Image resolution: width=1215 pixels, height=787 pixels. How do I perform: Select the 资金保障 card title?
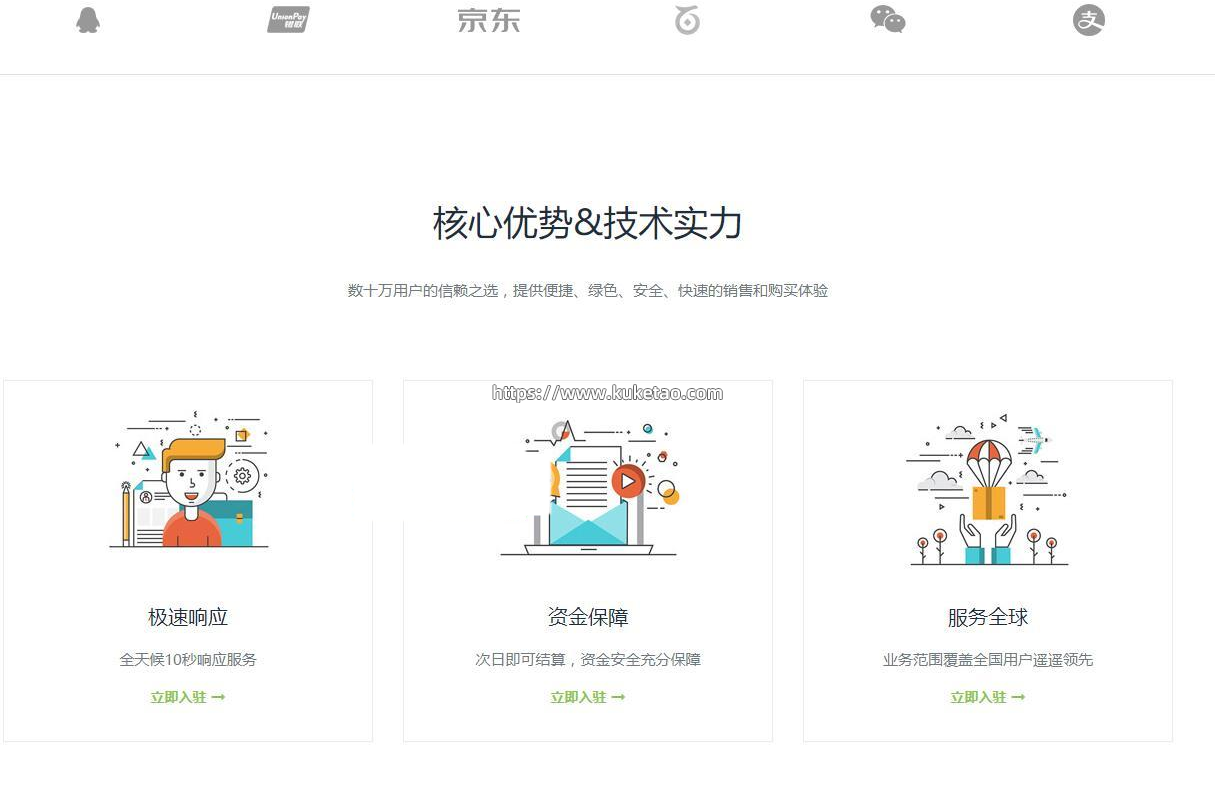[588, 617]
